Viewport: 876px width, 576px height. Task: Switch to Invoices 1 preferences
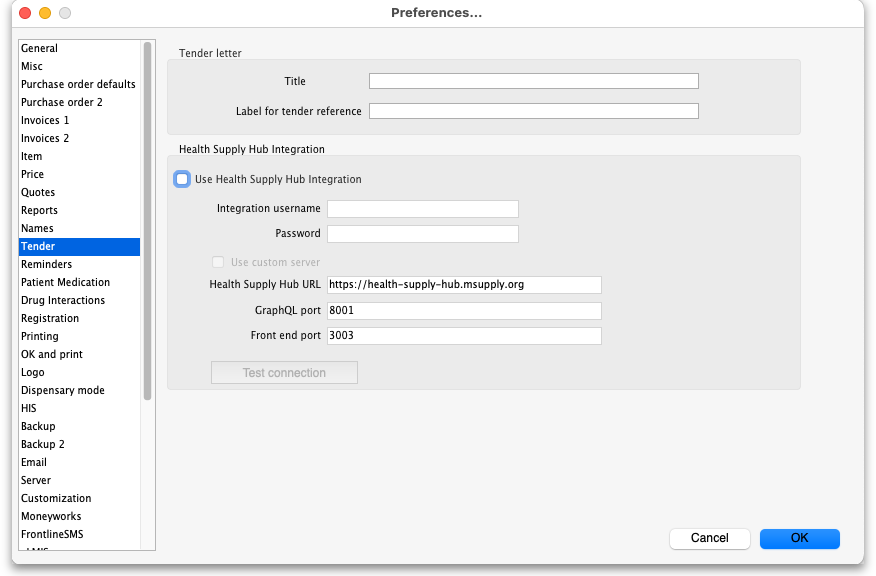45,120
